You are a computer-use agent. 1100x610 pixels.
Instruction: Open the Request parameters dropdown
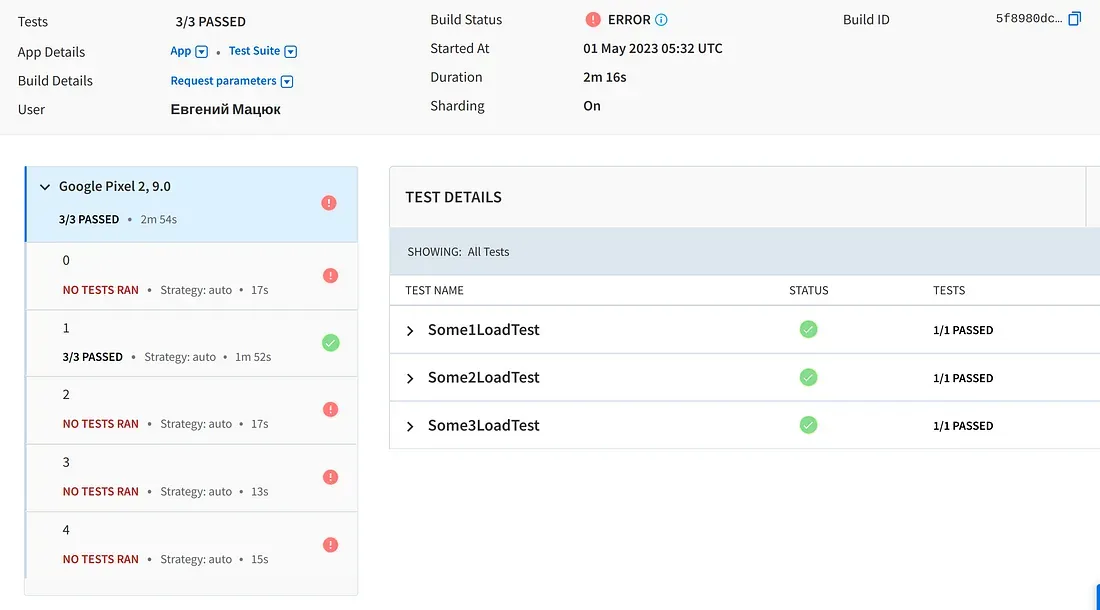[x=232, y=81]
